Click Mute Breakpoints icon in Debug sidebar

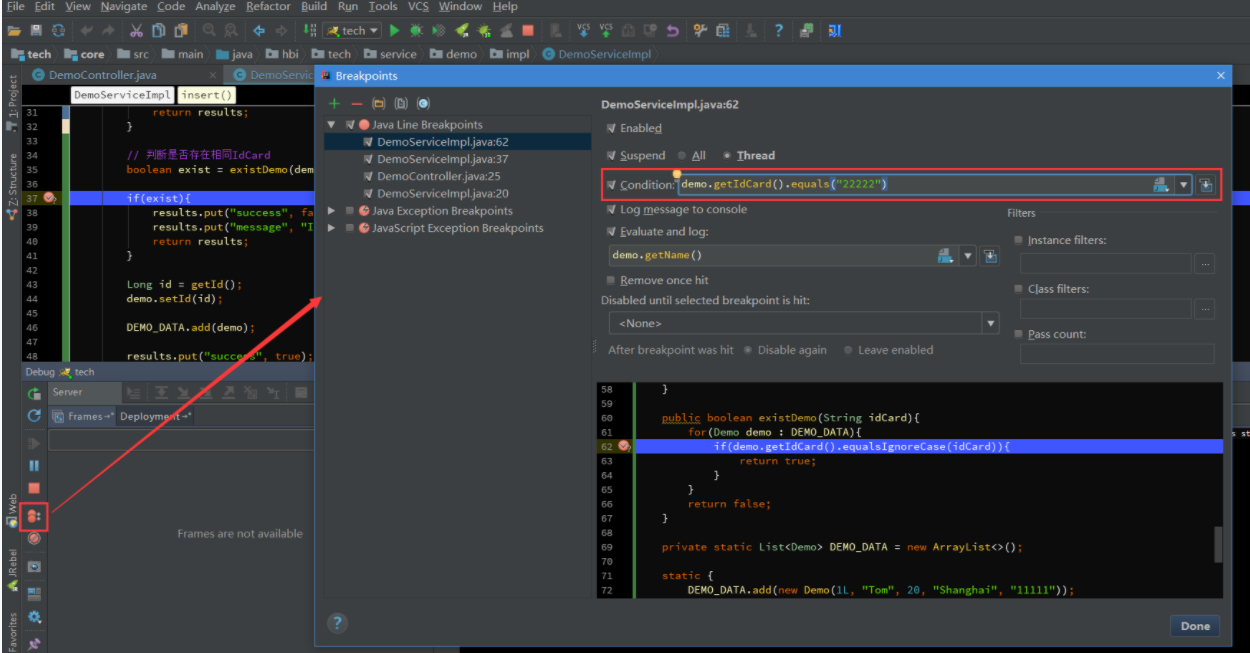tap(34, 538)
